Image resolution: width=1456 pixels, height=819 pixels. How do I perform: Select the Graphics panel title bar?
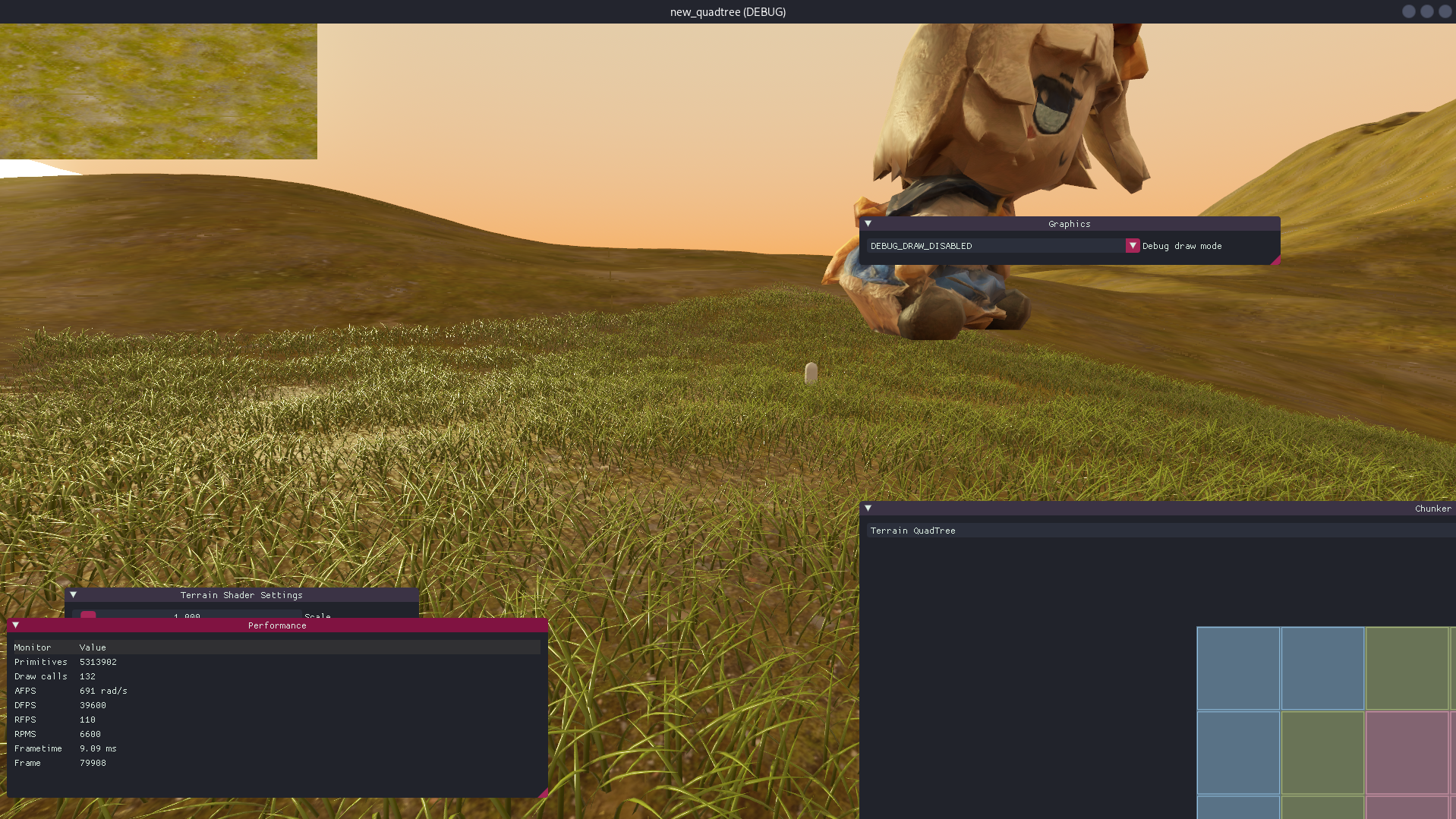coord(1069,224)
